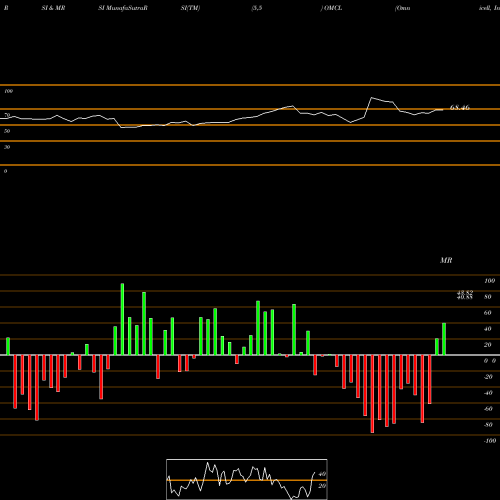This screenshot has height=500, width=500.
Task: Click the 40 label in mini chart
Action: tap(322, 474)
